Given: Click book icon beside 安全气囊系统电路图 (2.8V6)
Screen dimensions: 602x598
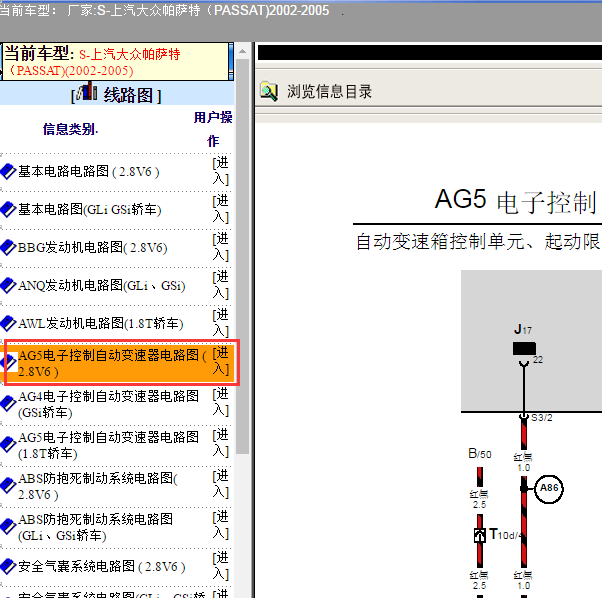Looking at the screenshot, I should click(8, 566).
